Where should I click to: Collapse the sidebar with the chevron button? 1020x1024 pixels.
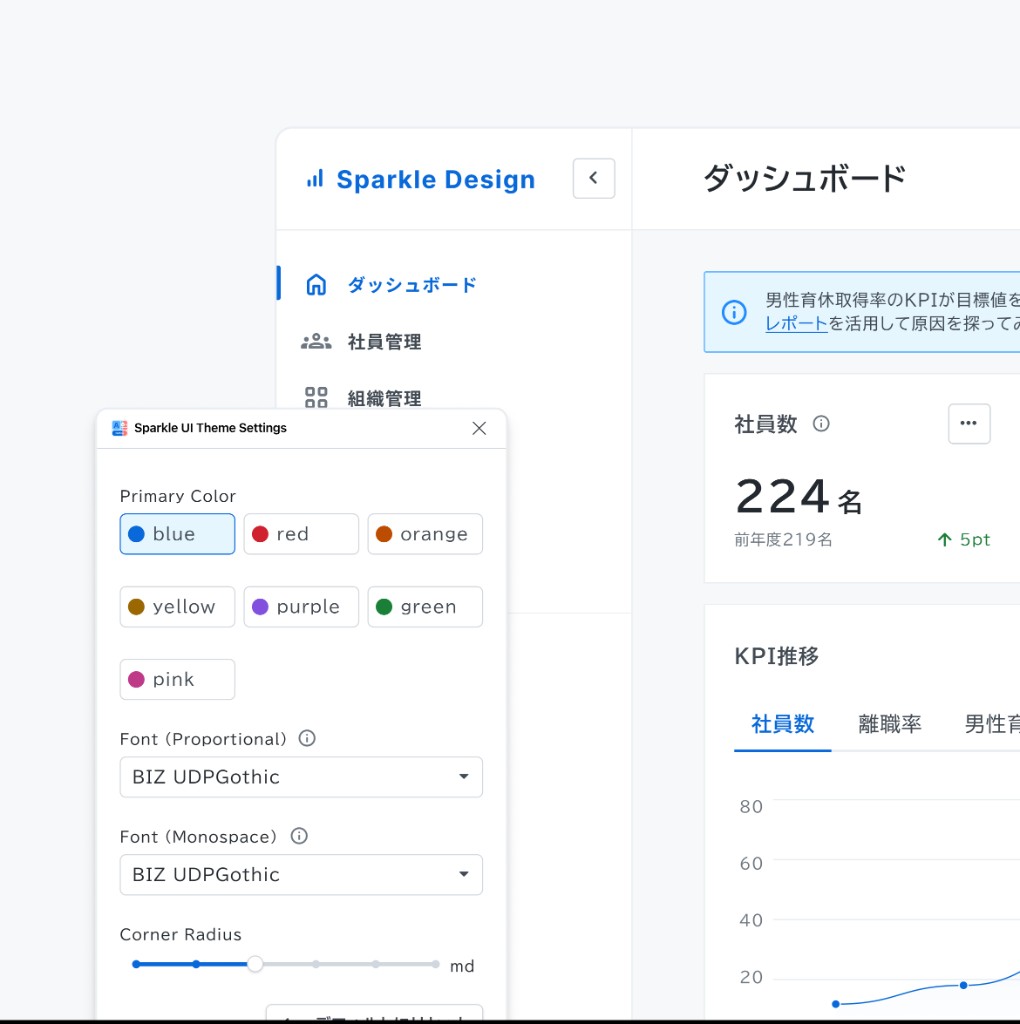tap(594, 178)
